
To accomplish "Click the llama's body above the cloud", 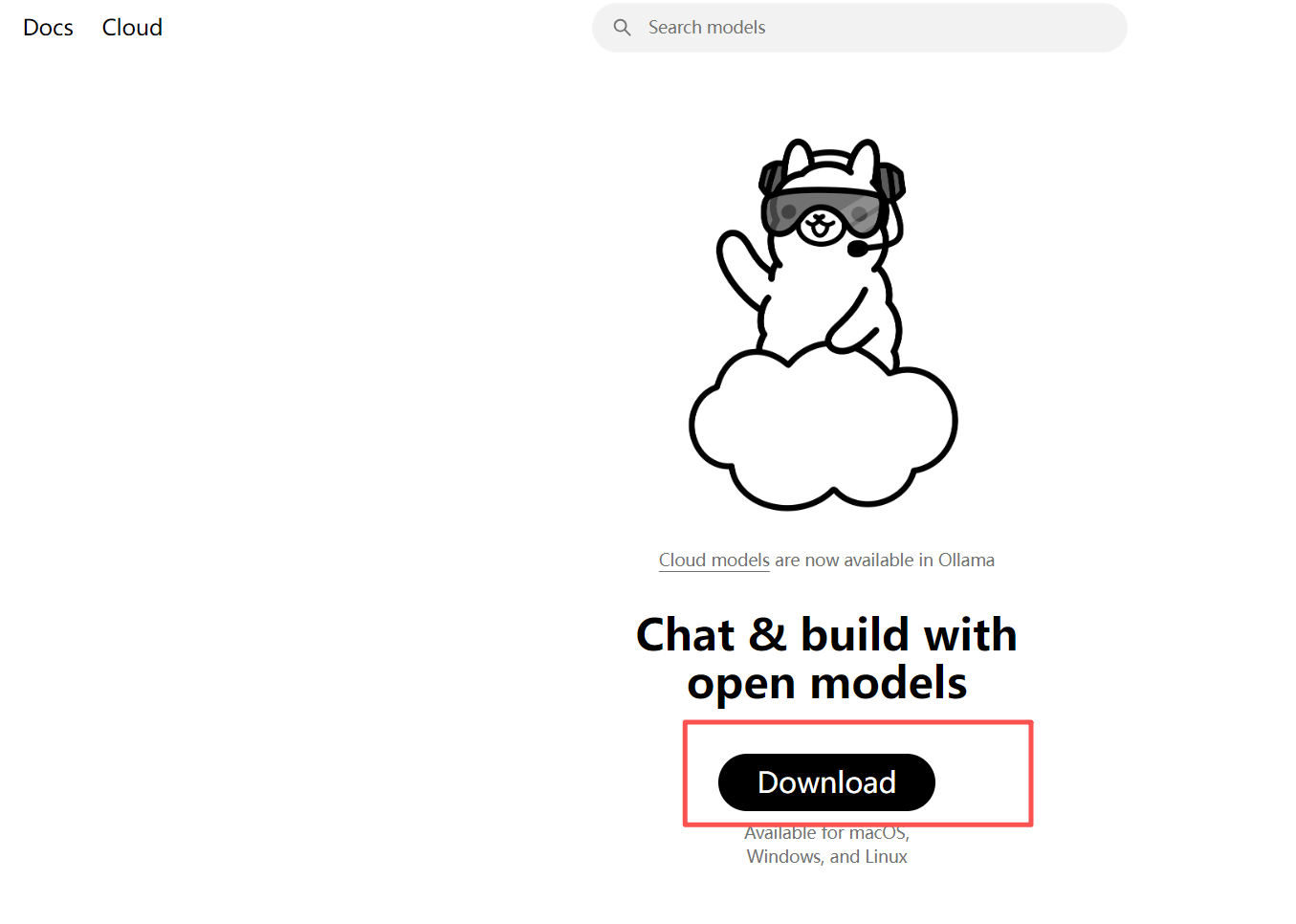I will (x=828, y=306).
